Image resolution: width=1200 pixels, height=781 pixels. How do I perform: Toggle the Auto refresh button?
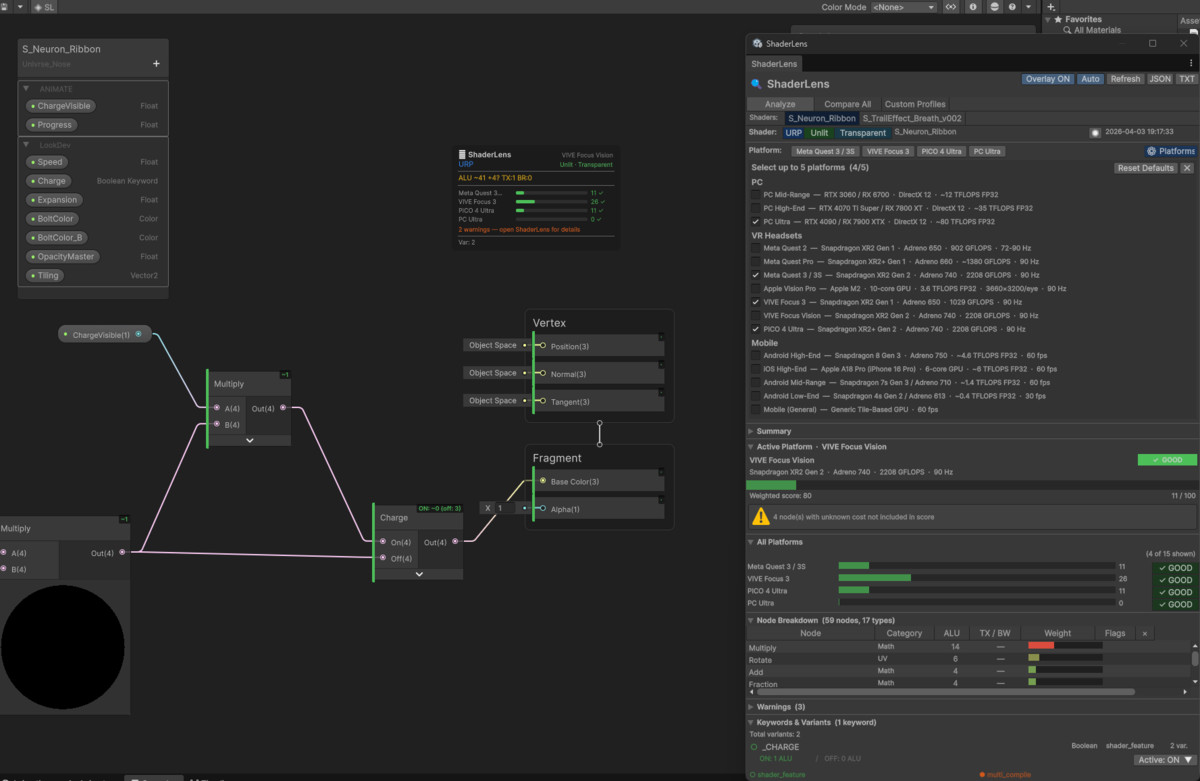coord(1089,79)
